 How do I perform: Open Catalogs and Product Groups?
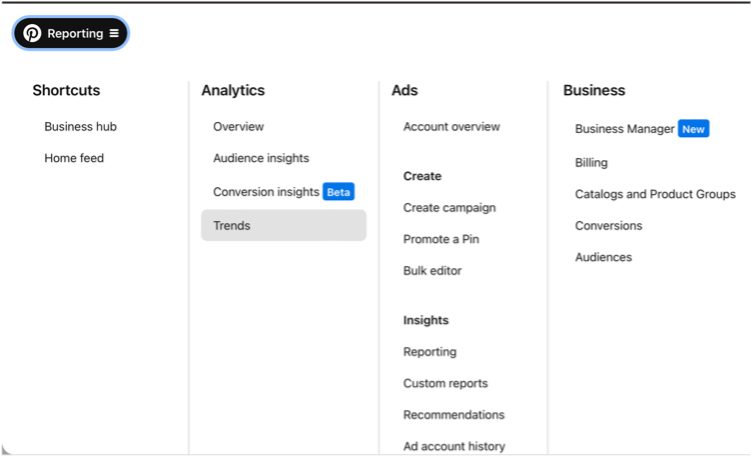[655, 194]
